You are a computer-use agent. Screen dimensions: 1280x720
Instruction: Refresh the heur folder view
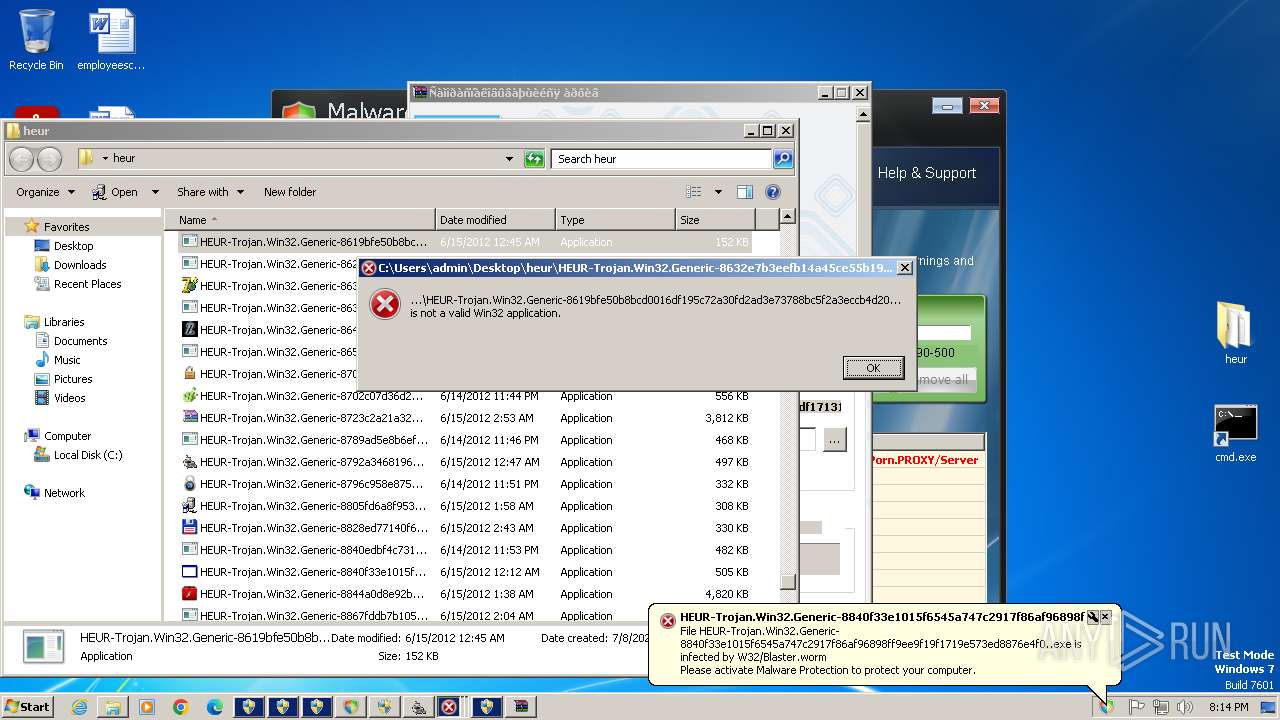click(x=534, y=159)
